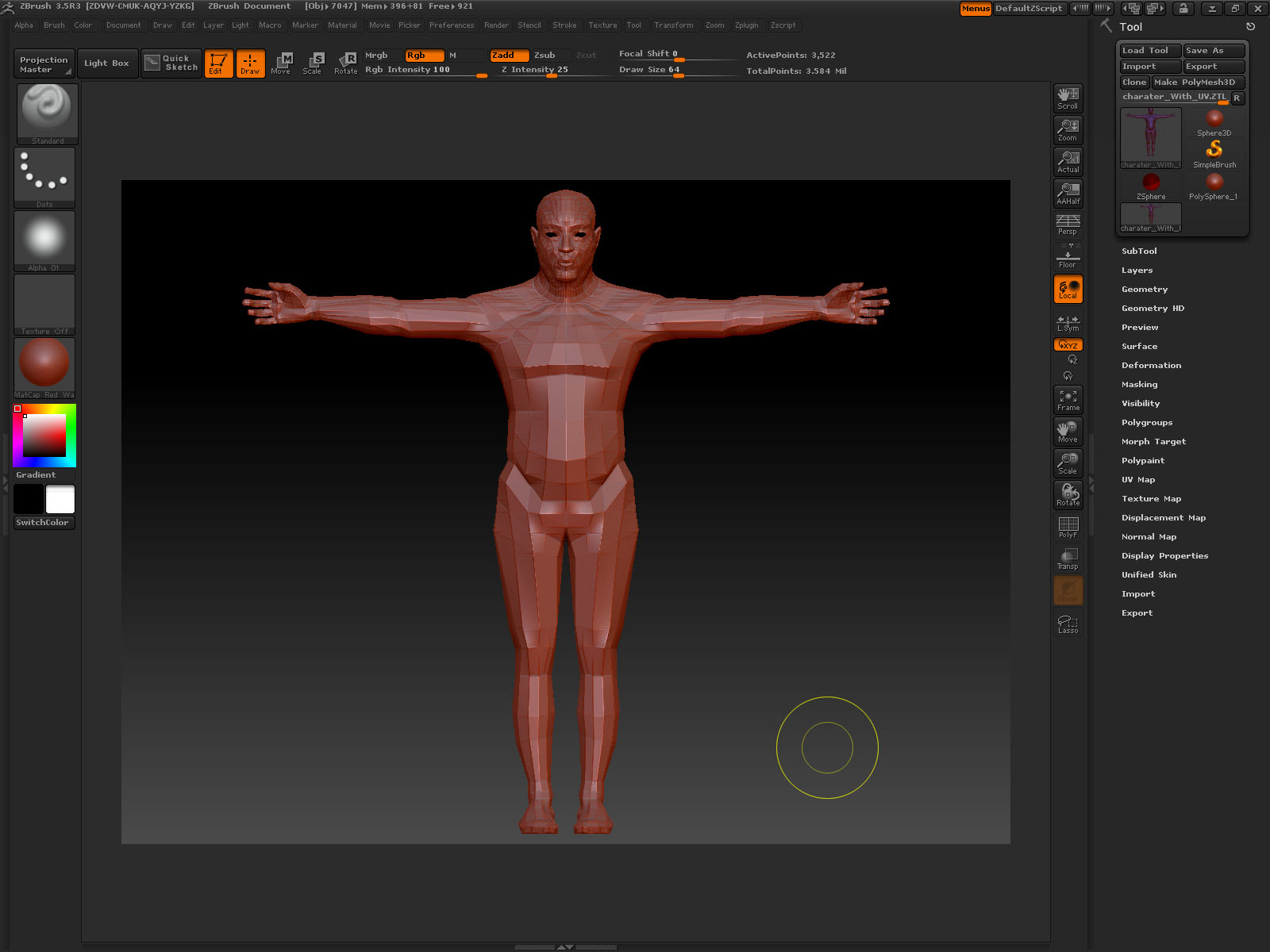This screenshot has height=952, width=1270.
Task: Open the Quick Sketch tool
Action: 171,63
